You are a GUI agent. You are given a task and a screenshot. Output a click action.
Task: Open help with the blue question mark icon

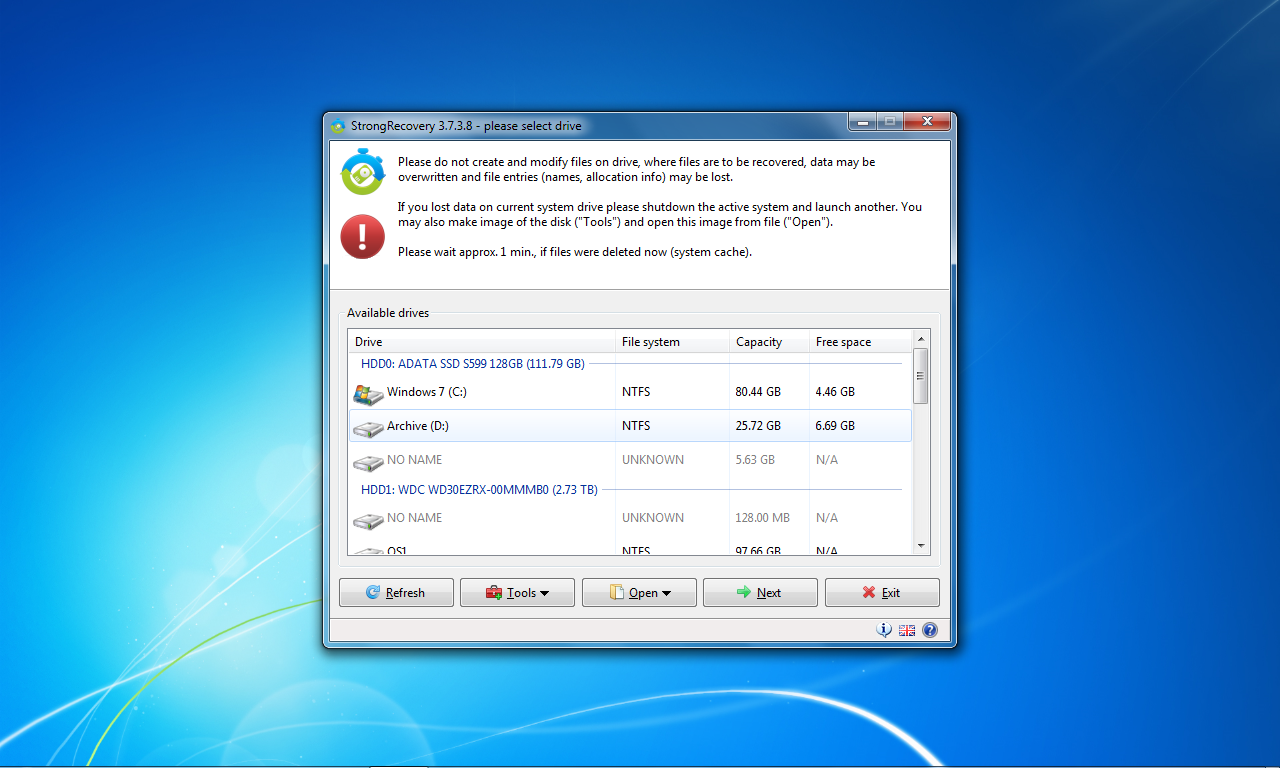click(x=930, y=630)
